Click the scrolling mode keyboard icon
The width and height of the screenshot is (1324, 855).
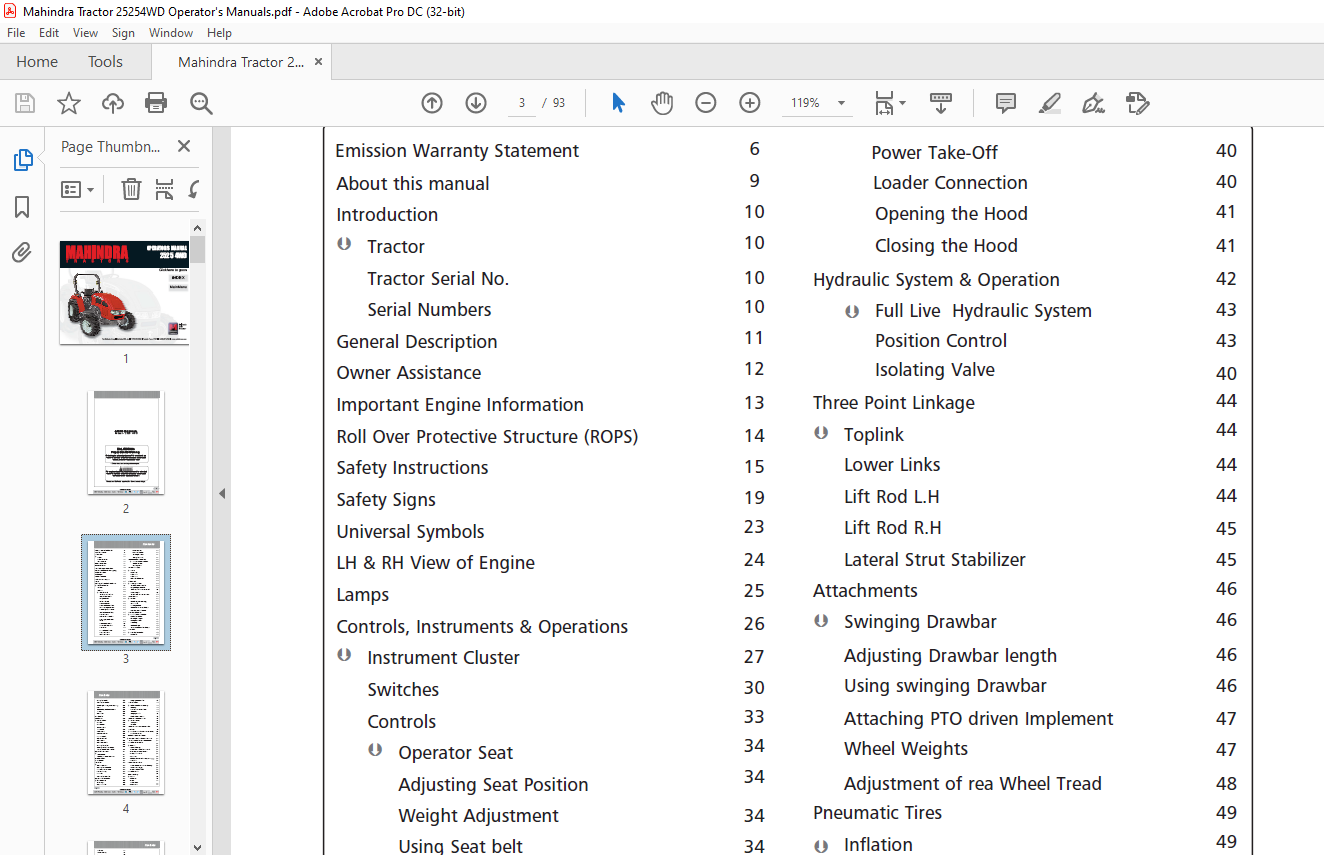(941, 103)
